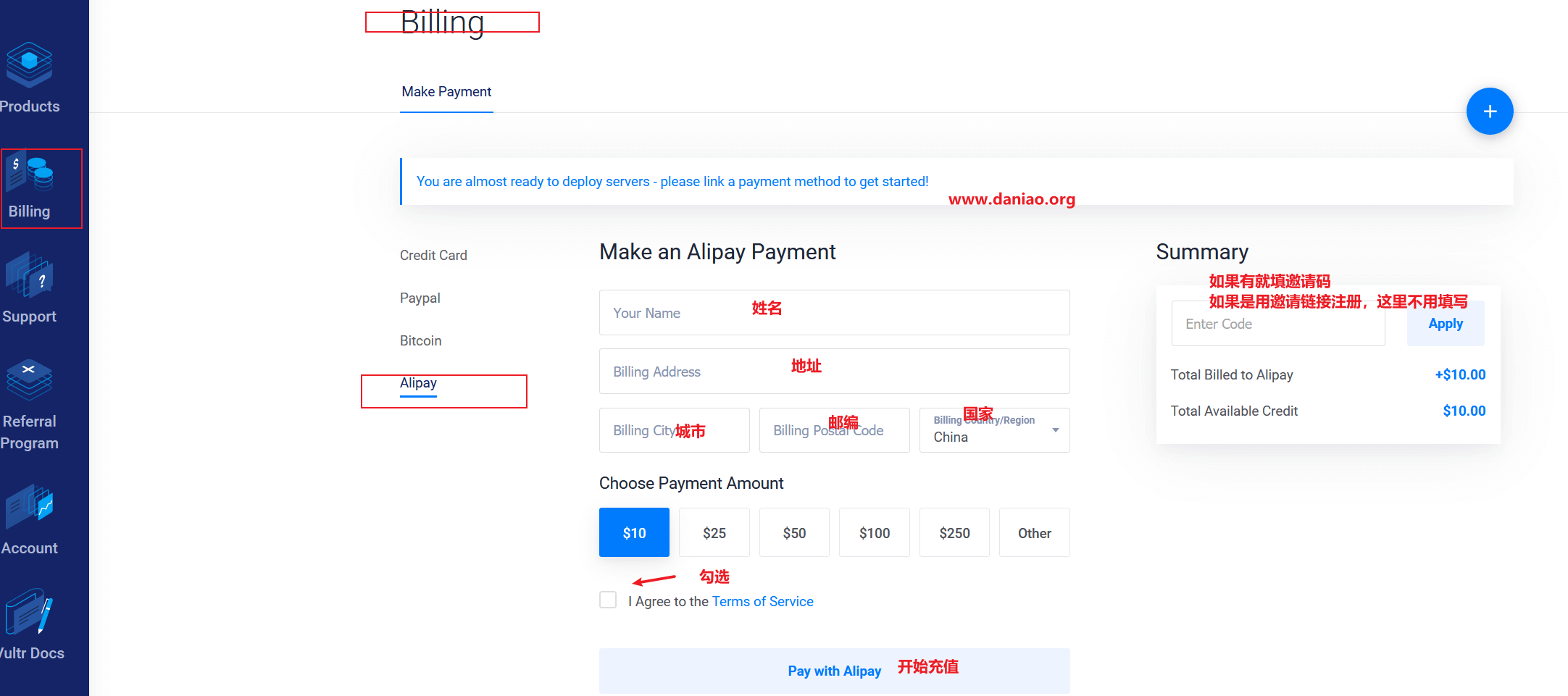The width and height of the screenshot is (1568, 696).
Task: Apply the entered promo code
Action: pyautogui.click(x=1446, y=324)
